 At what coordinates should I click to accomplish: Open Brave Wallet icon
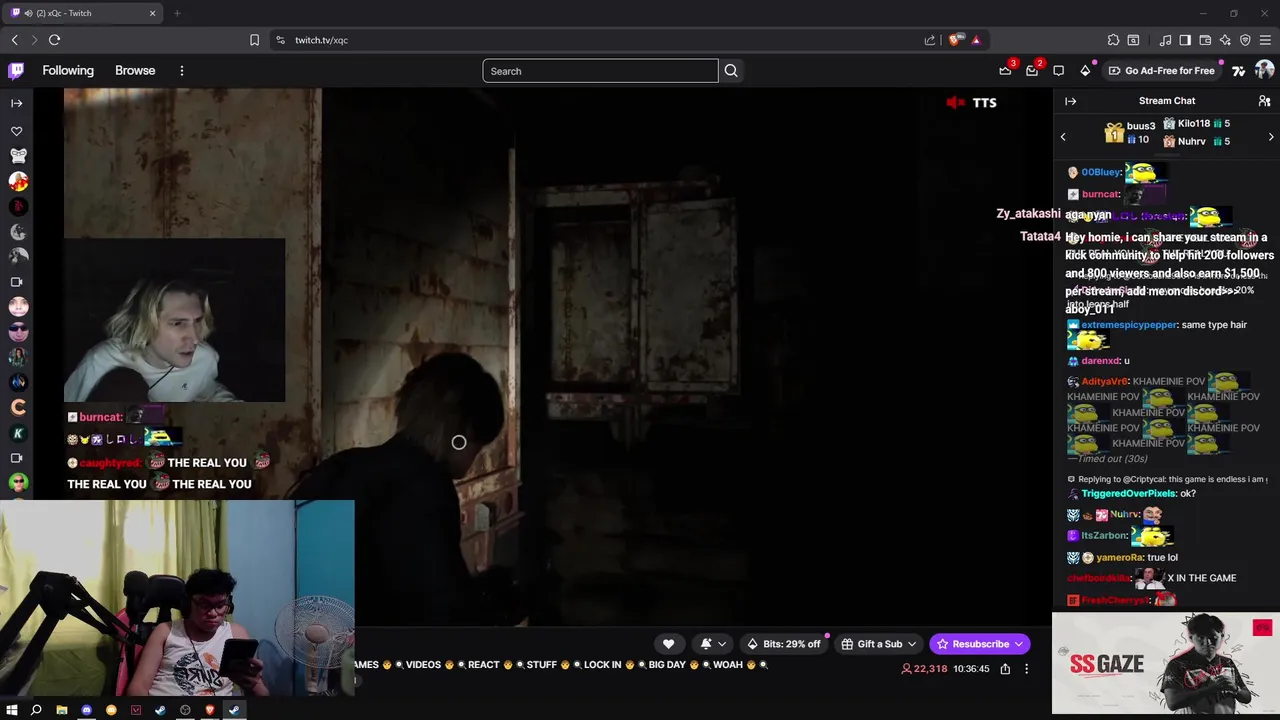click(1205, 40)
